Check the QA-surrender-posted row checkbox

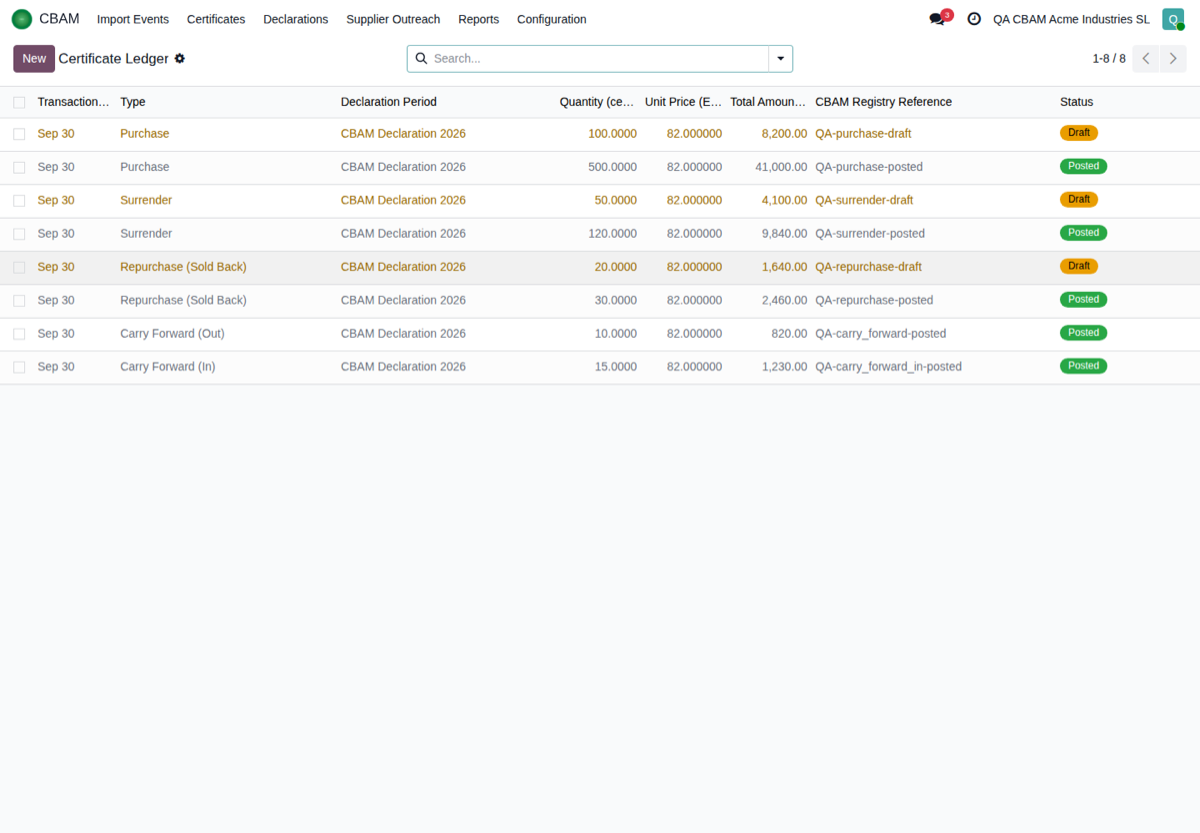pyautogui.click(x=19, y=234)
